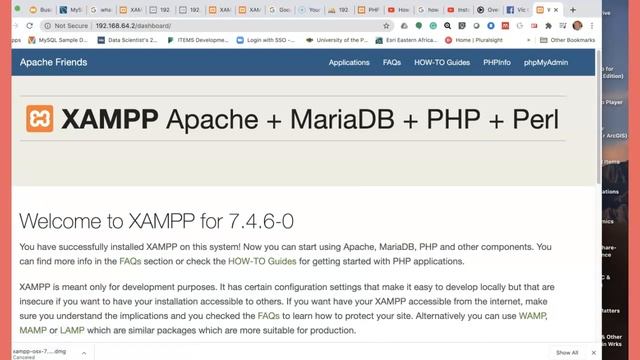The width and height of the screenshot is (640, 360).
Task: Close the downloads bar
Action: (593, 353)
